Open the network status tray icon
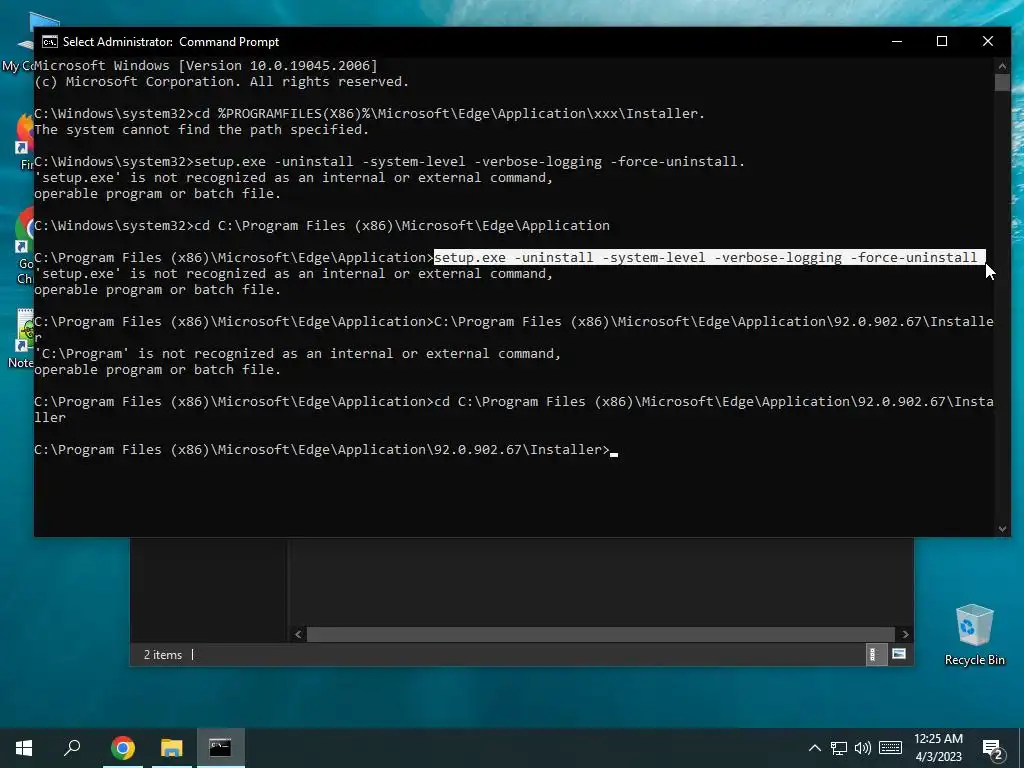This screenshot has width=1024, height=768. (x=839, y=748)
